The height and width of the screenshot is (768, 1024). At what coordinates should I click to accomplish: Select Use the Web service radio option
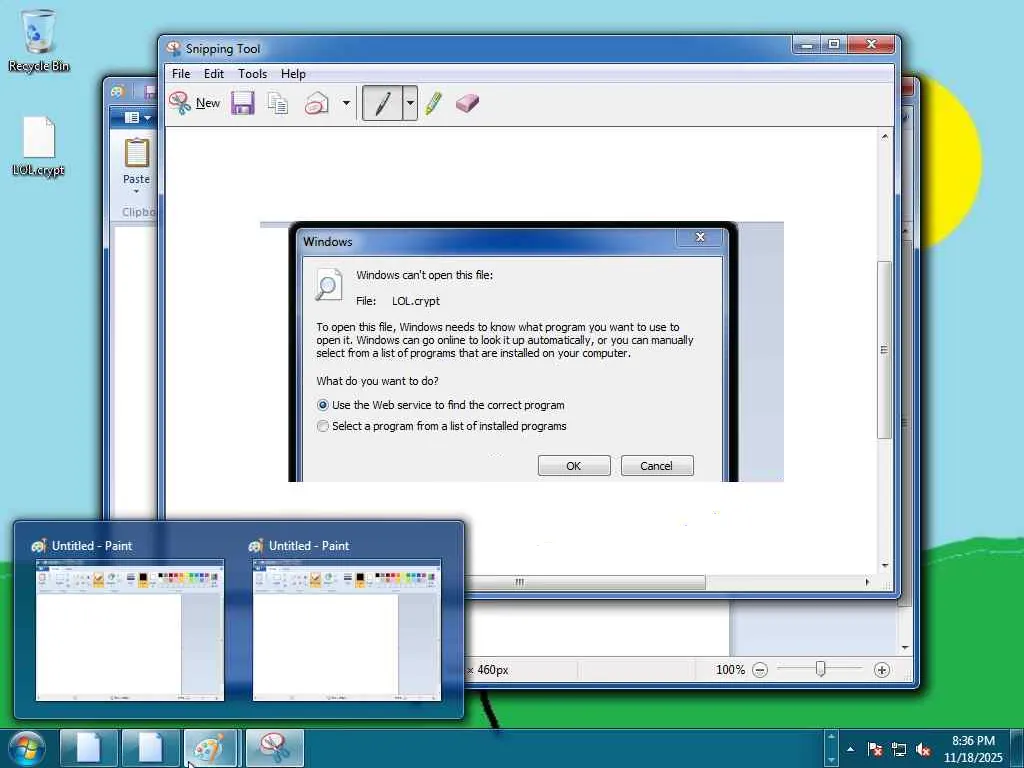tap(323, 405)
